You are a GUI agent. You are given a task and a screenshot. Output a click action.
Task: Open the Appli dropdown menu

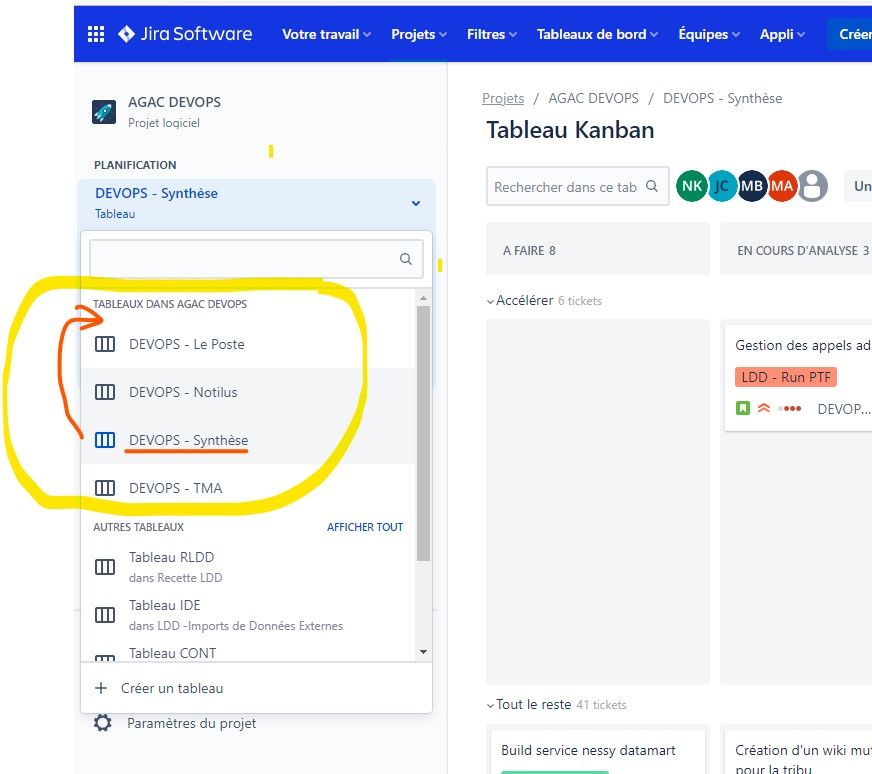click(782, 34)
